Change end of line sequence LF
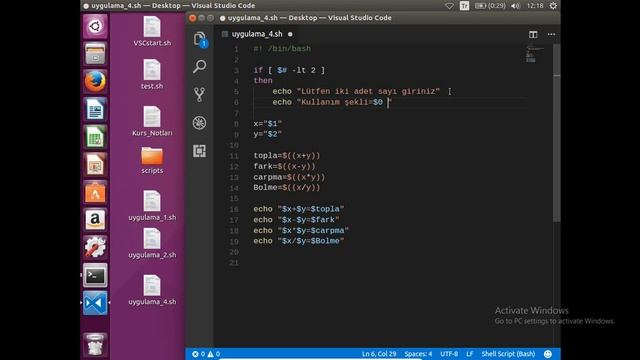Viewport: 640px width, 360px height. pos(469,354)
